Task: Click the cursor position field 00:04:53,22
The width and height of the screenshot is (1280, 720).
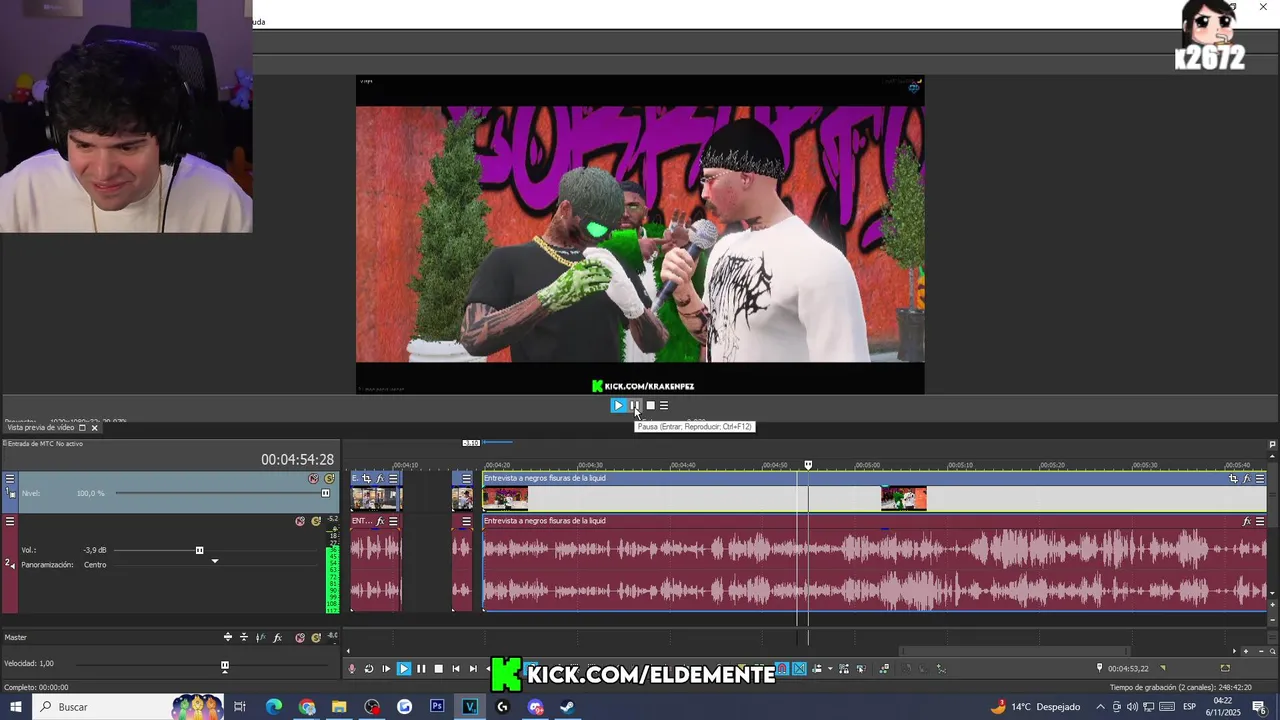Action: pyautogui.click(x=1128, y=668)
